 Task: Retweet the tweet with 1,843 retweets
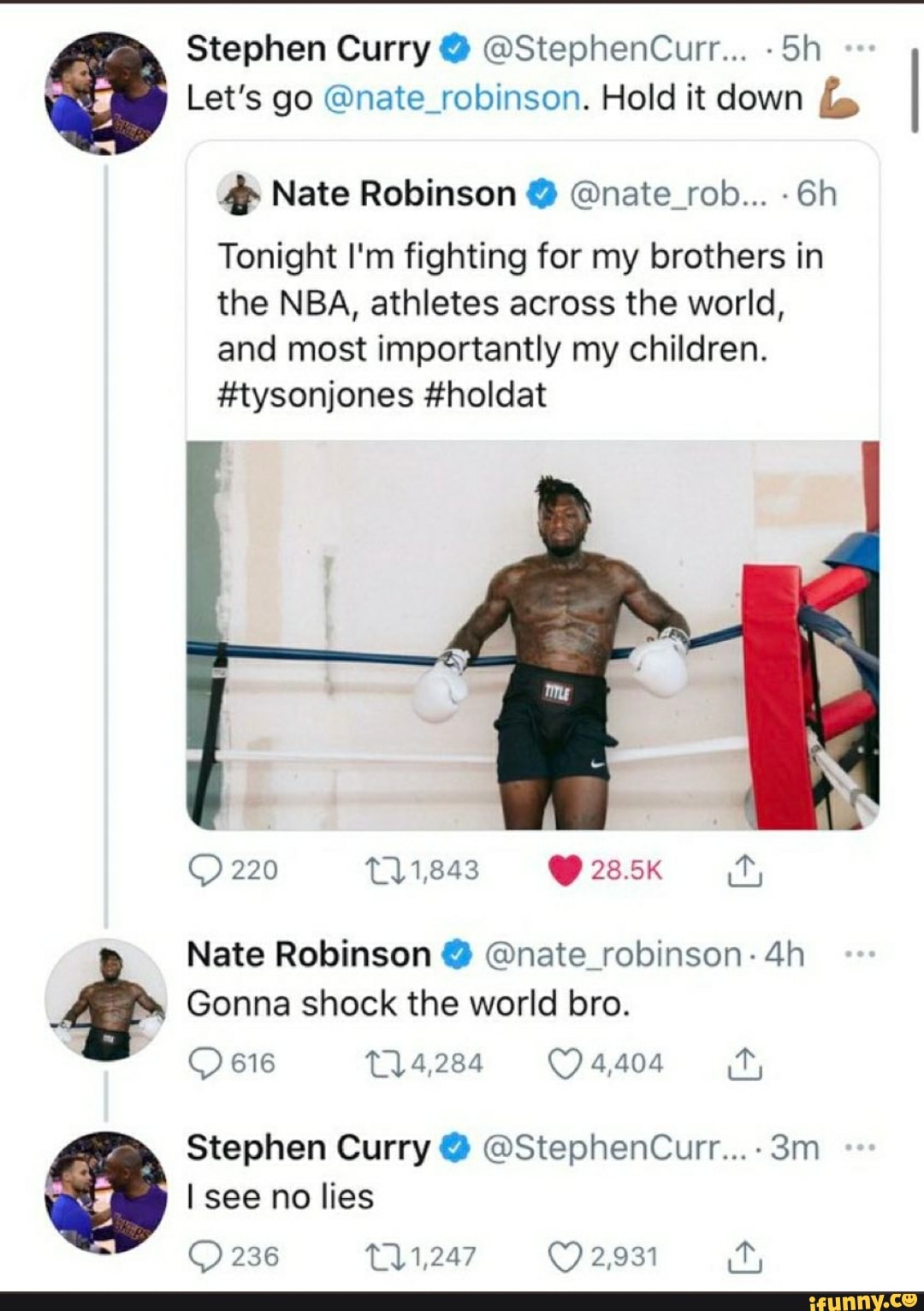pyautogui.click(x=376, y=870)
